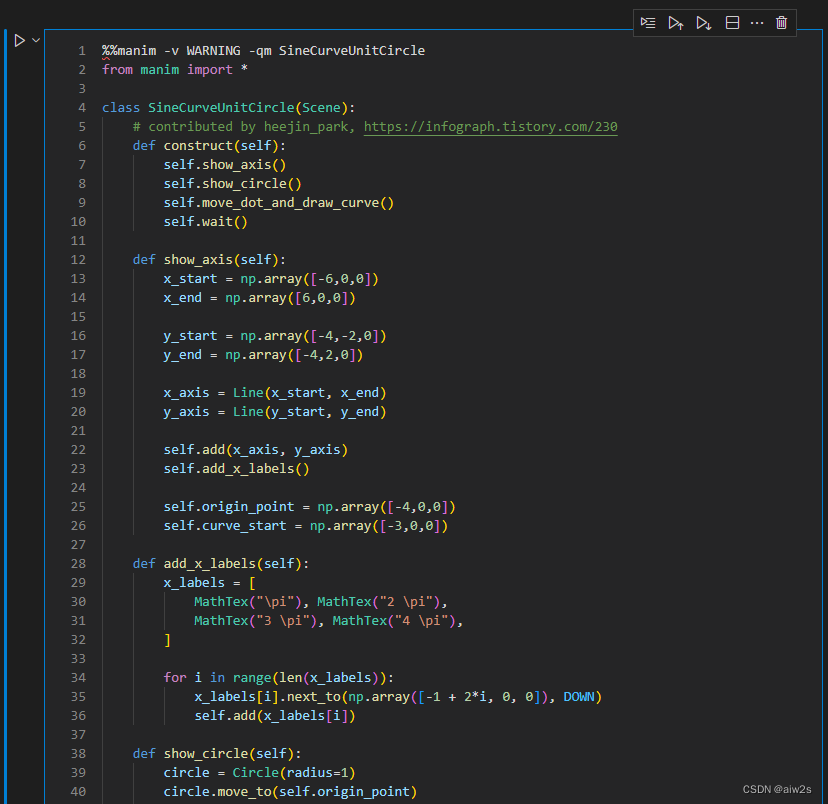Image resolution: width=828 pixels, height=804 pixels.
Task: Click 'self.add_x_labels()' call
Action: [x=236, y=469]
